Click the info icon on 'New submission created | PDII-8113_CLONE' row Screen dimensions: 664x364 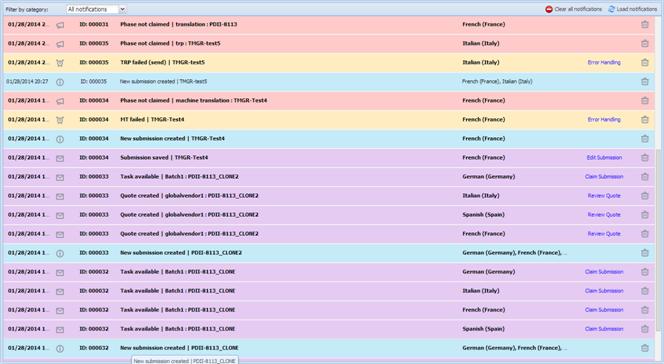[x=60, y=349]
